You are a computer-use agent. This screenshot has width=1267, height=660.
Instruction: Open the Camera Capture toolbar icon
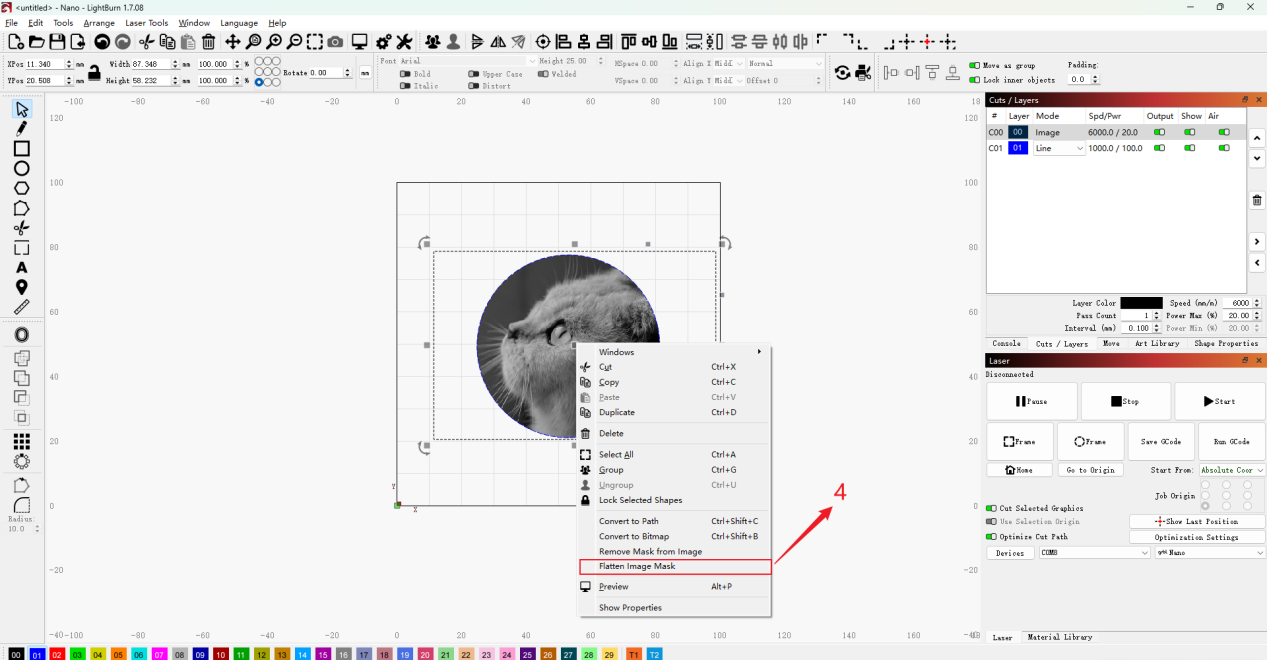coord(335,42)
